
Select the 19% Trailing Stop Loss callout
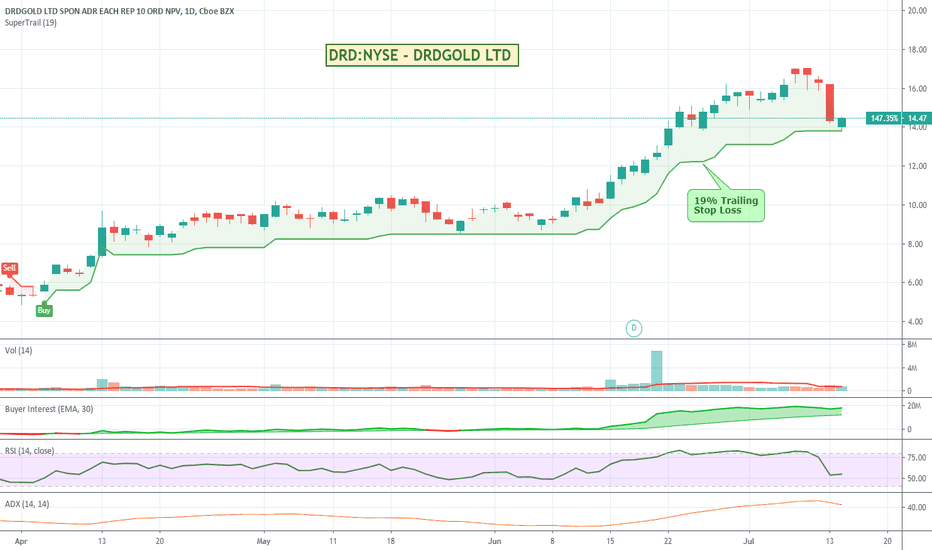point(726,206)
